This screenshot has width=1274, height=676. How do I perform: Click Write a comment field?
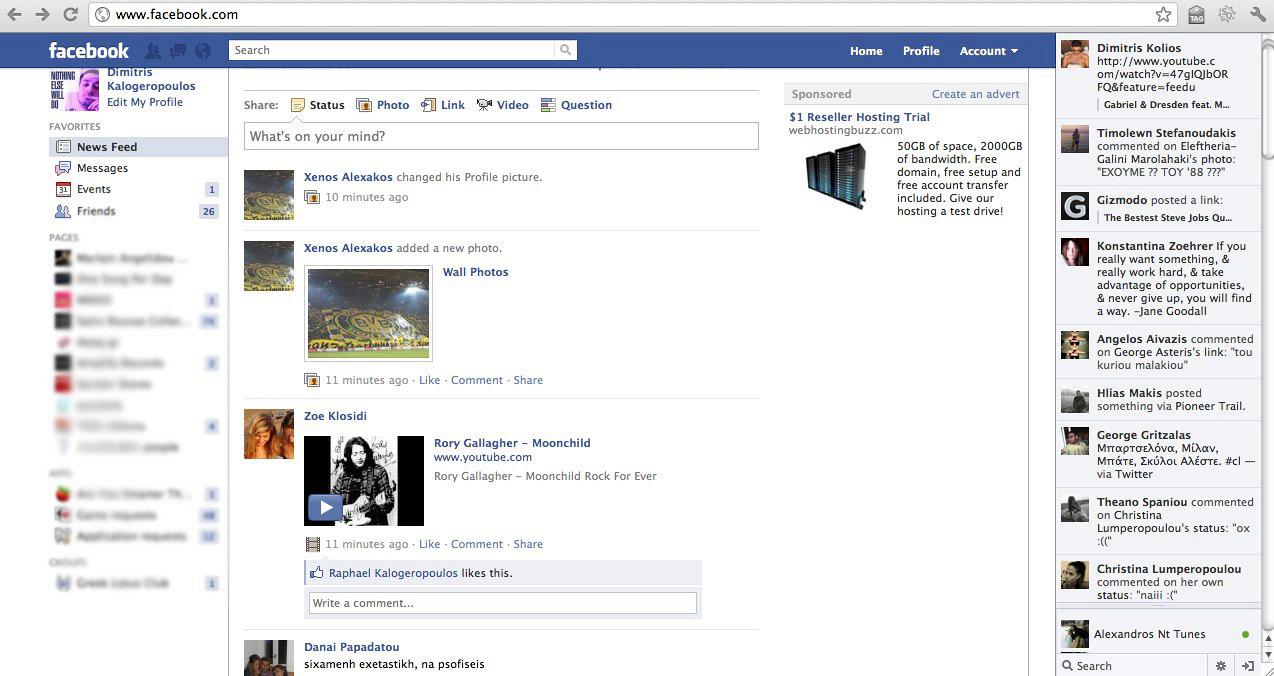tap(503, 603)
